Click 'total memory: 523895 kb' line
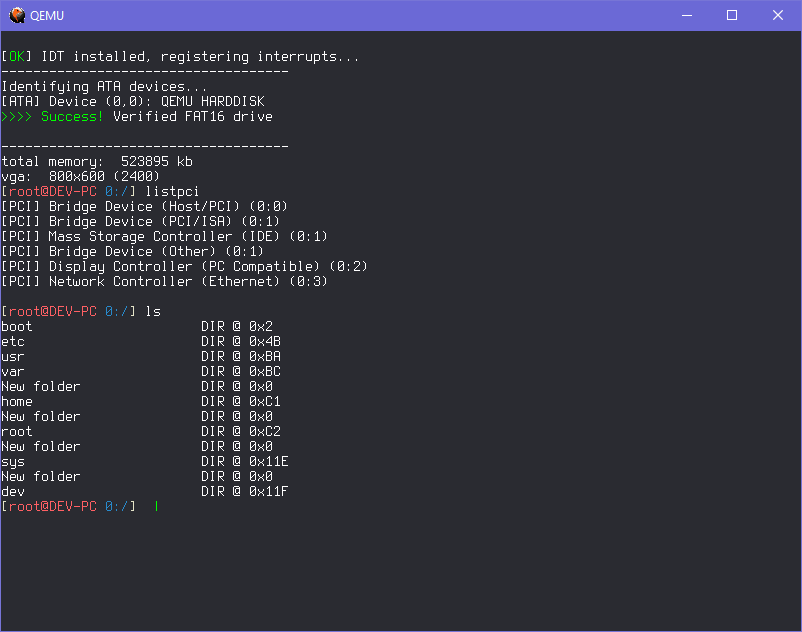 (97, 162)
